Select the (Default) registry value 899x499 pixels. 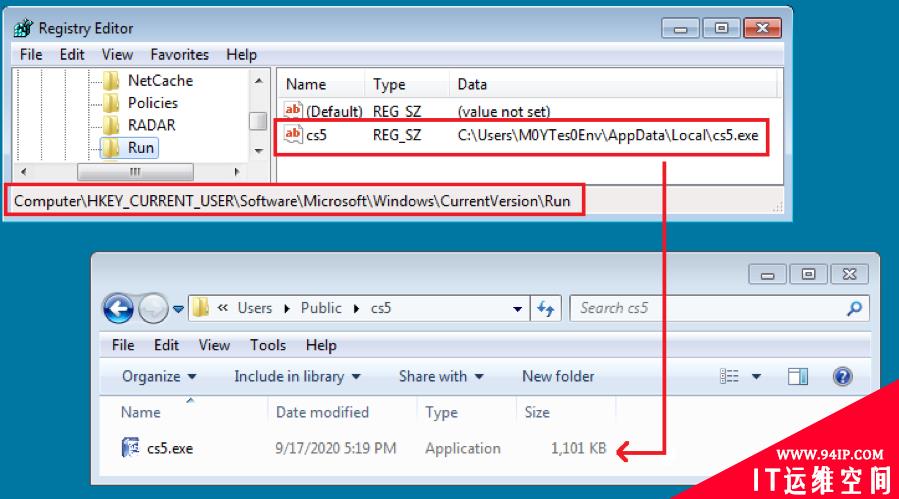(334, 111)
